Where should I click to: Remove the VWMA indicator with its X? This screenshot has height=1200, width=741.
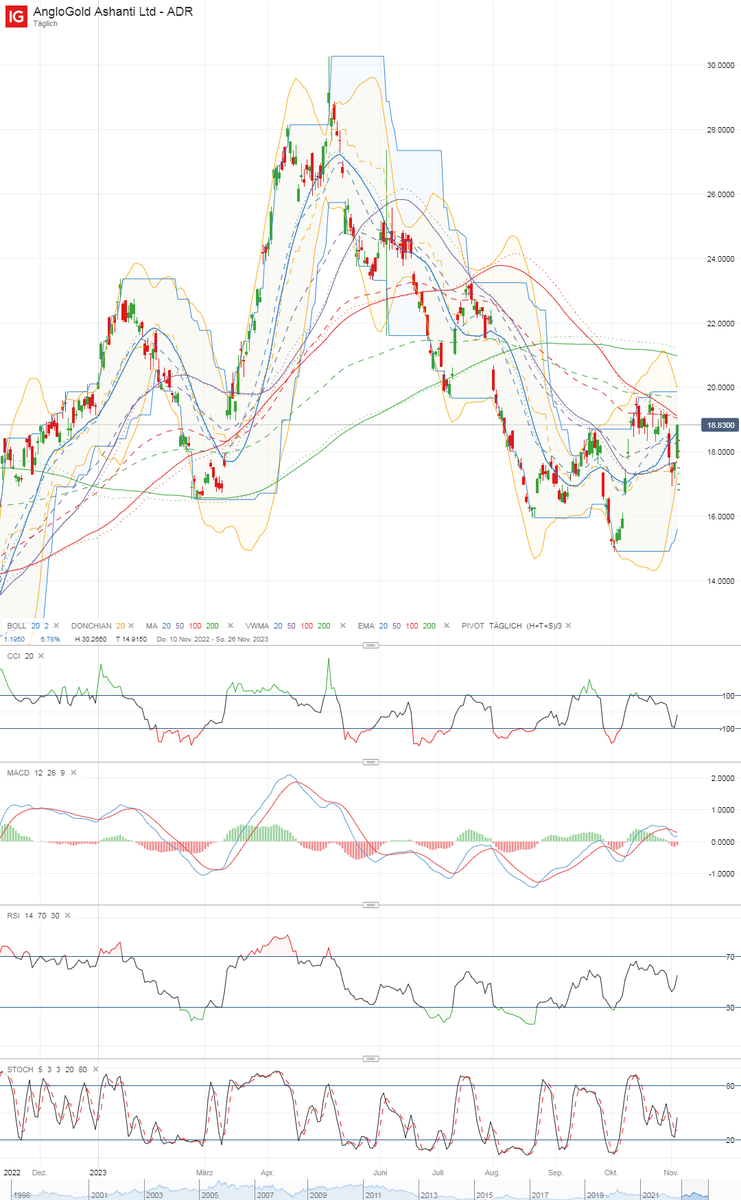coord(344,625)
